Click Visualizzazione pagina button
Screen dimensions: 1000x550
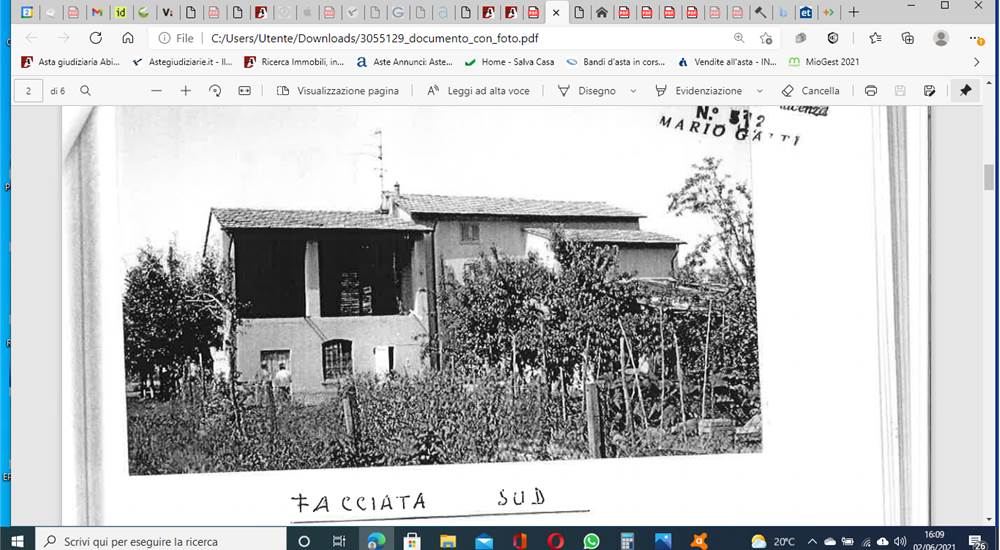coord(338,91)
